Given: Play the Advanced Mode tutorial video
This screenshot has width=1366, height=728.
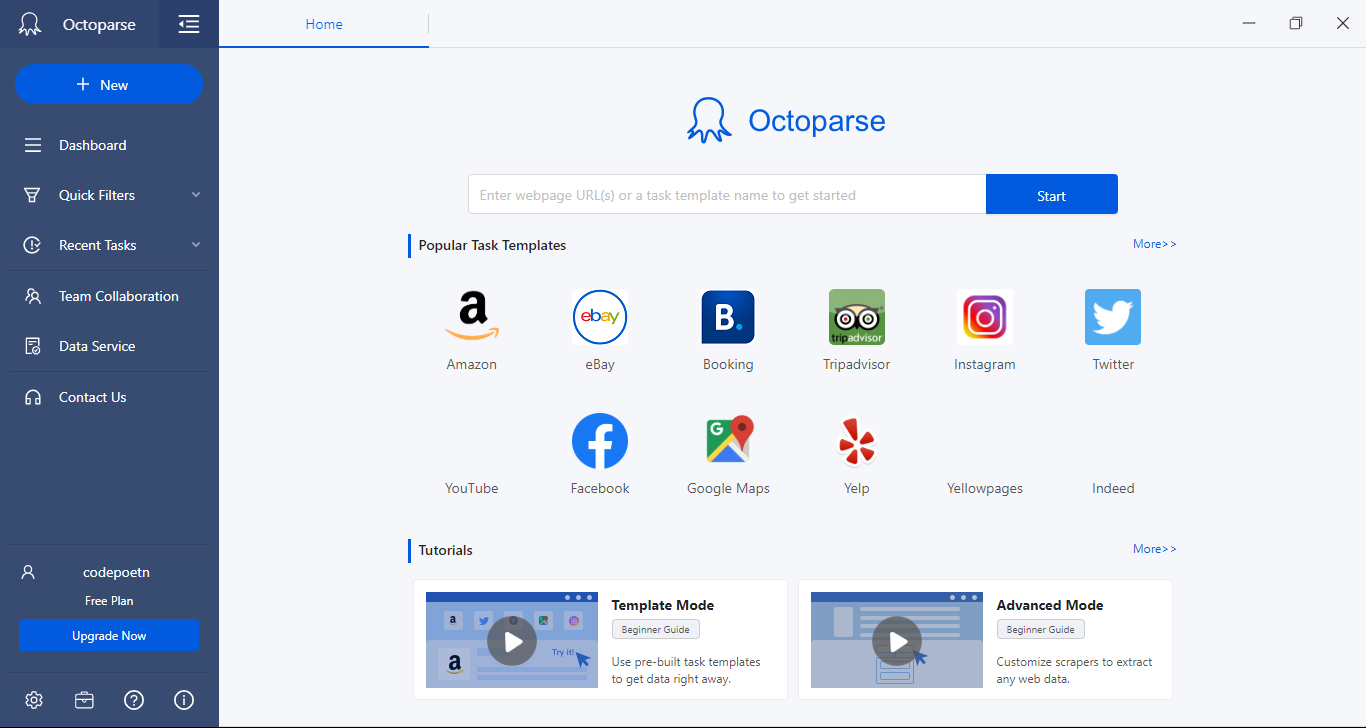Looking at the screenshot, I should point(897,641).
